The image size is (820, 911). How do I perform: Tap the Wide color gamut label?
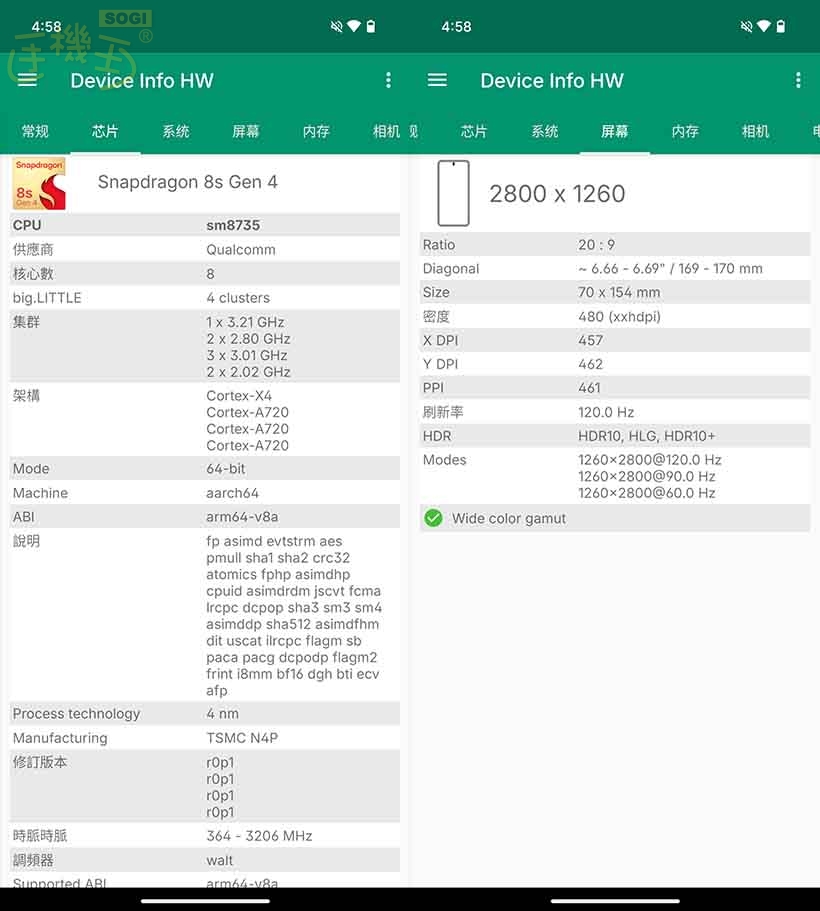[x=509, y=518]
